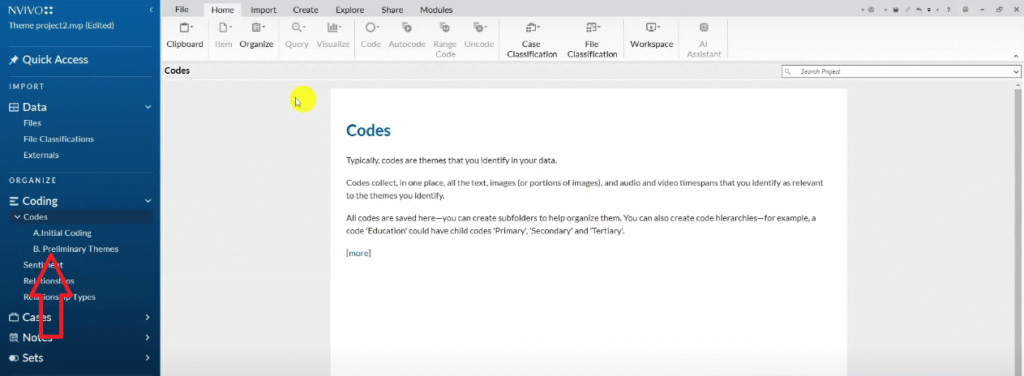The width and height of the screenshot is (1024, 376).
Task: Click the magnifier in Search Project box
Action: (788, 71)
